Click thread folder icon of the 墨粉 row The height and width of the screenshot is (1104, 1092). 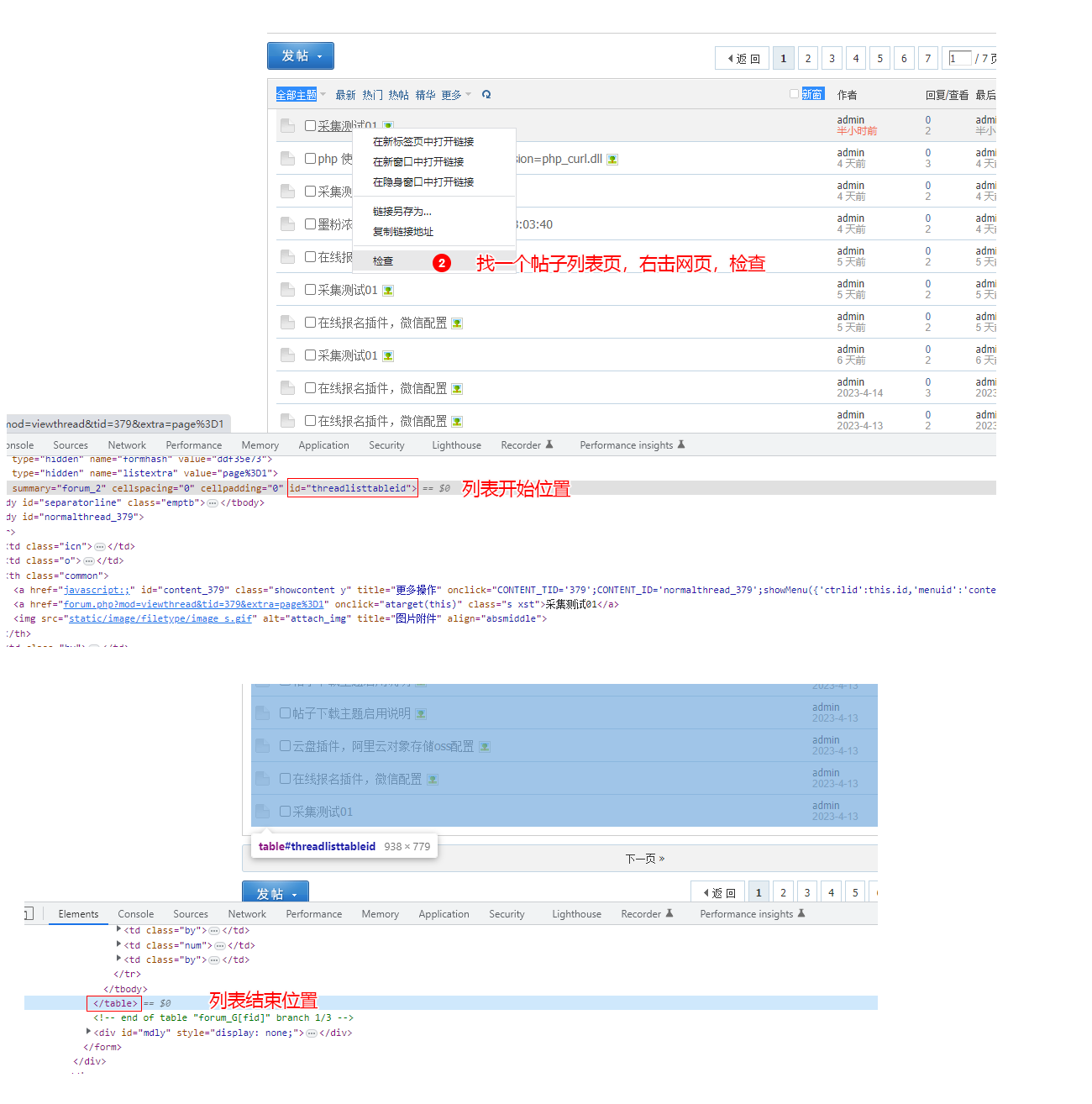[287, 224]
